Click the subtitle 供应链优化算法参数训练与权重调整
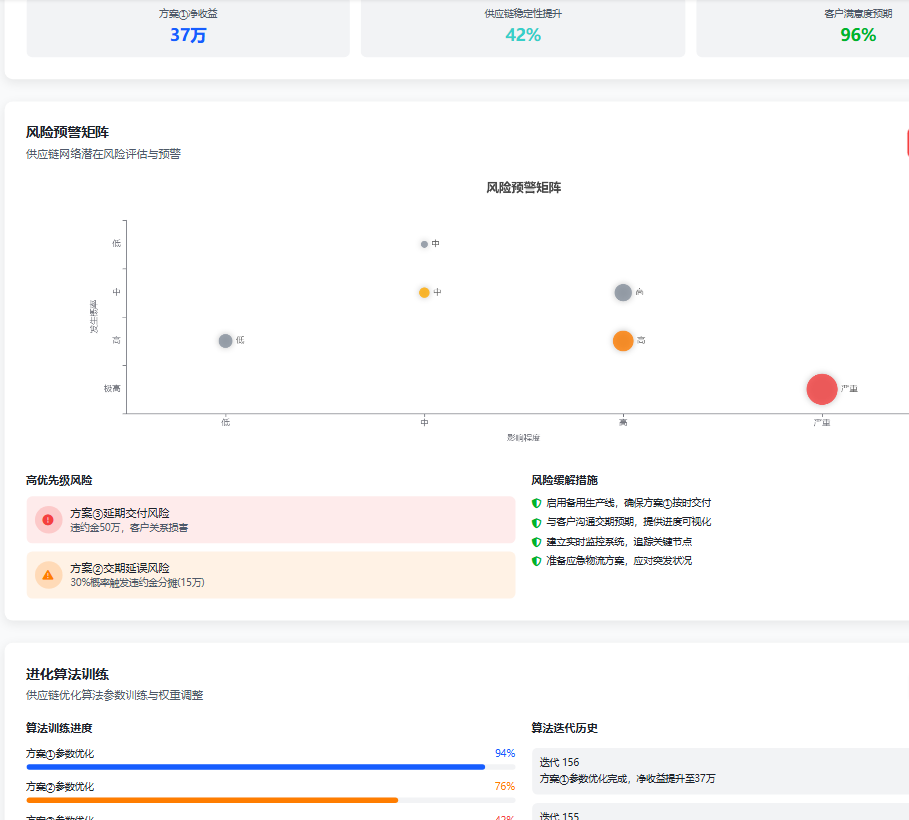 (x=115, y=695)
